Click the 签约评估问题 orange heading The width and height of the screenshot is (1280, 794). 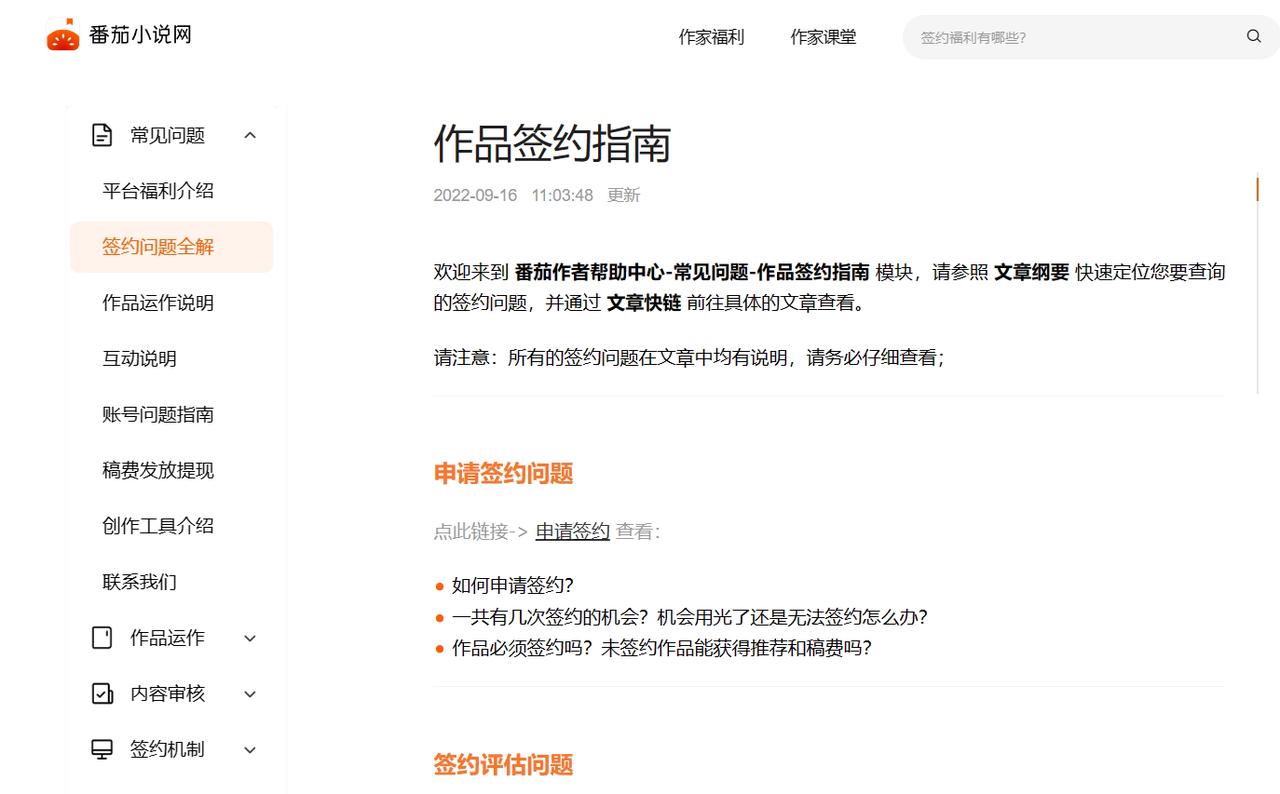(x=503, y=765)
